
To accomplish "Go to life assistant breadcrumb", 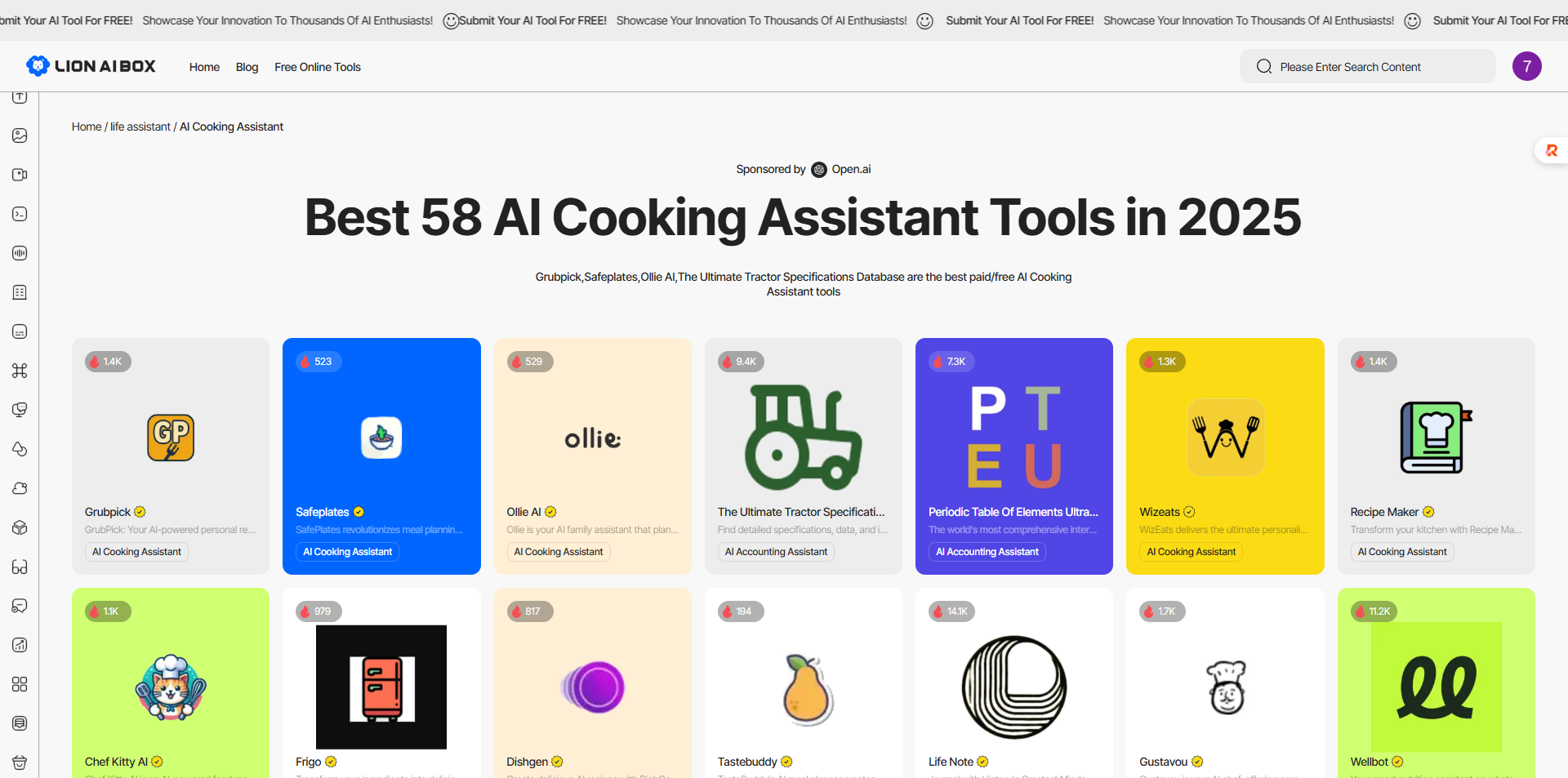I will tap(140, 127).
